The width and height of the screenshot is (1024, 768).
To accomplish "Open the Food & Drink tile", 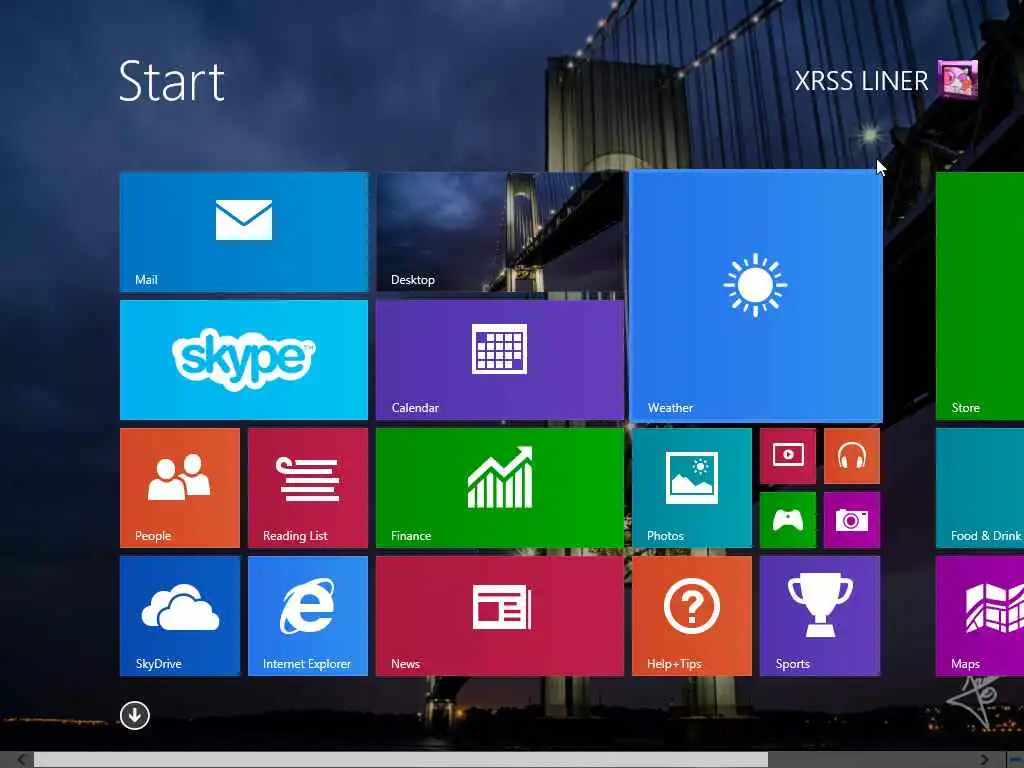I will [x=980, y=488].
